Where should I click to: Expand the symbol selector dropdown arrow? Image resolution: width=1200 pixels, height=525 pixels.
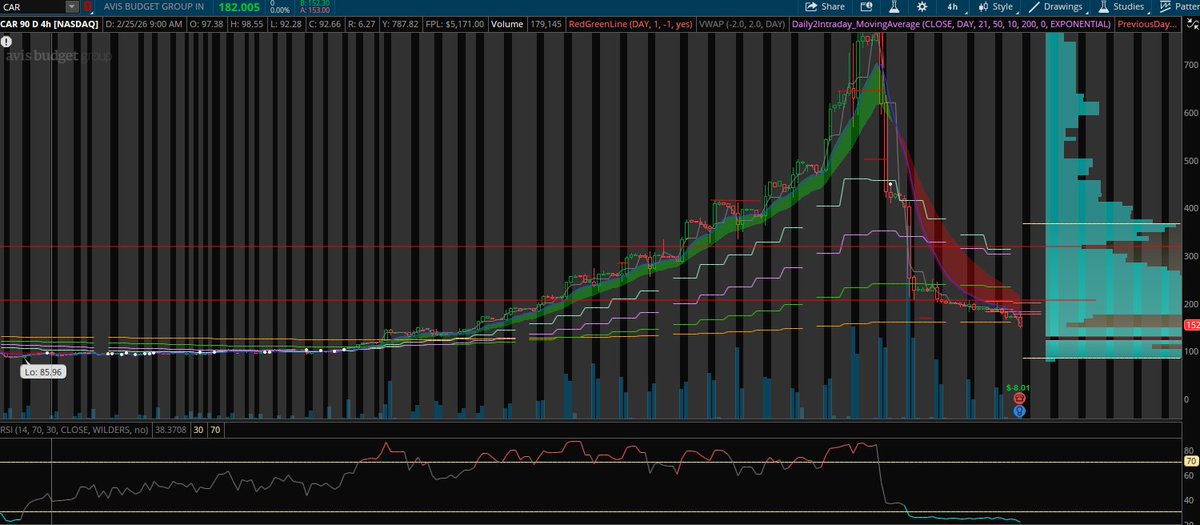point(71,7)
